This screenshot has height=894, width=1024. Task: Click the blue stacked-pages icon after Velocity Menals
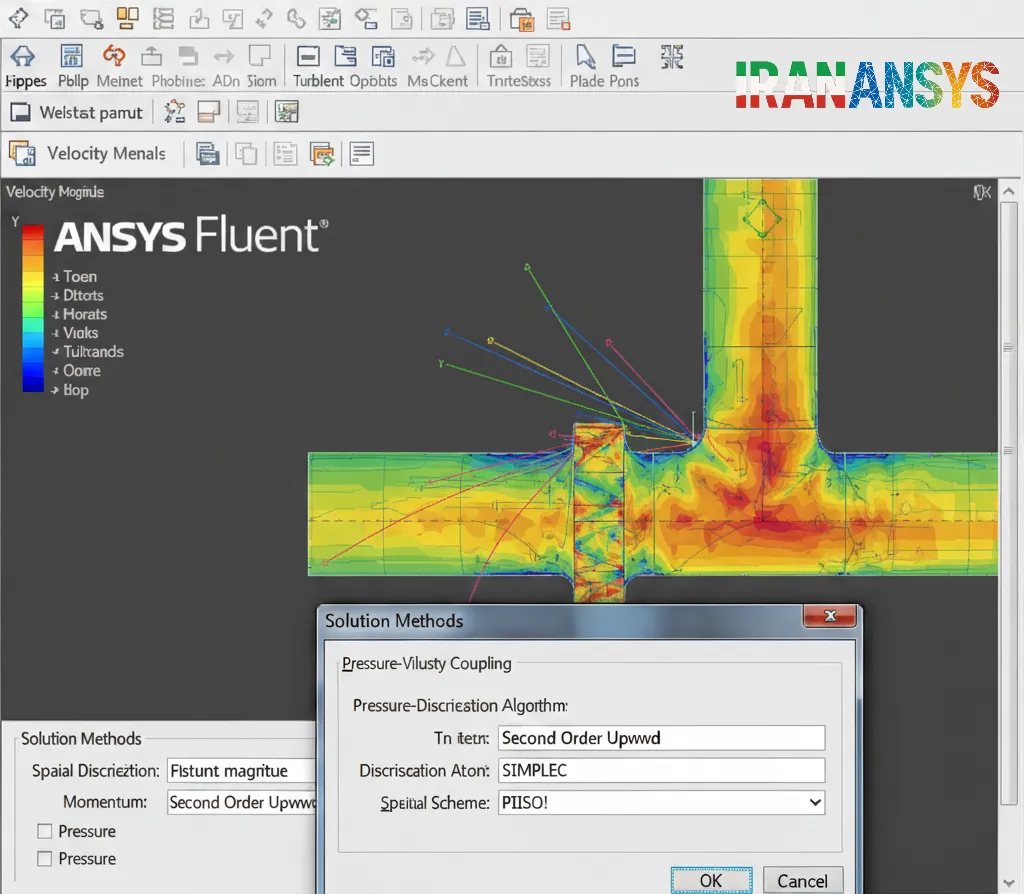click(207, 154)
